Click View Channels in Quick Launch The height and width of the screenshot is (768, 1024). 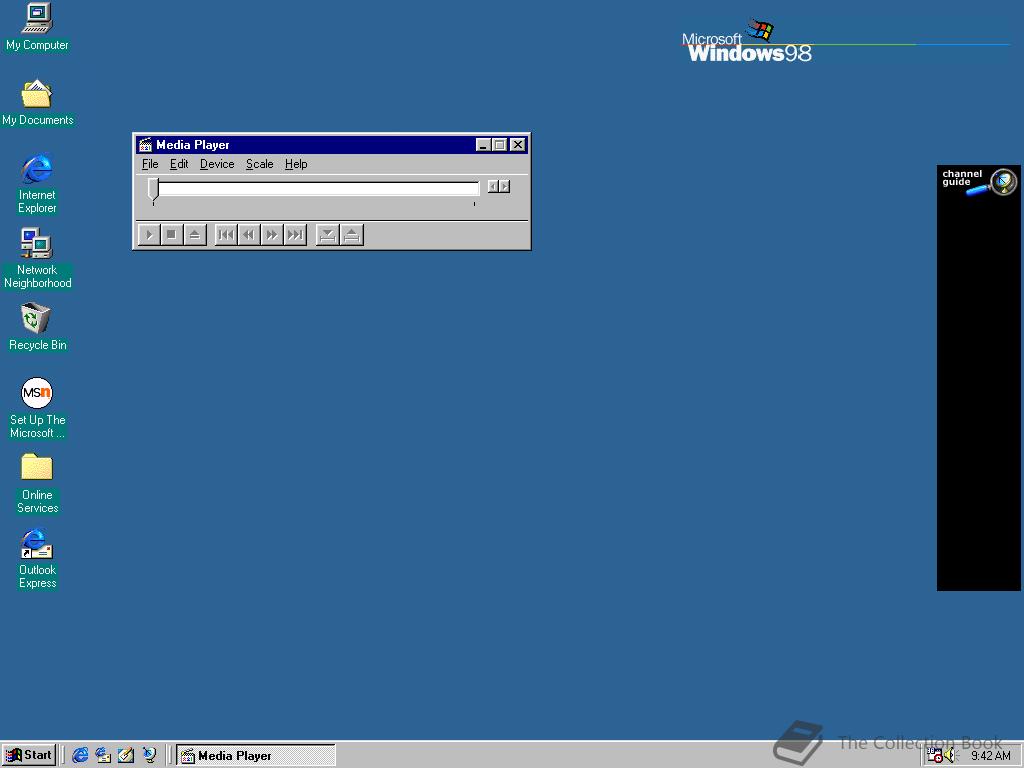(150, 756)
